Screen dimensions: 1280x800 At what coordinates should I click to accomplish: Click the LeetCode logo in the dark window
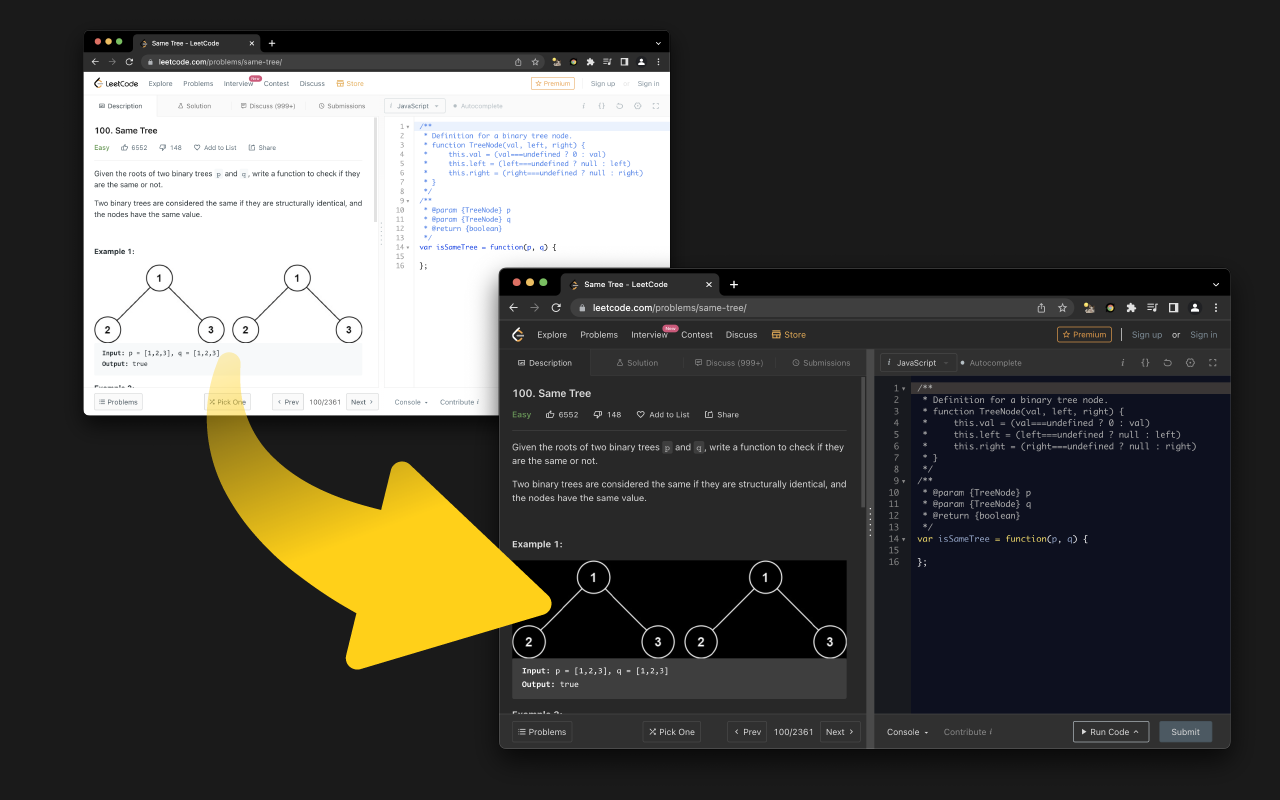pos(518,335)
